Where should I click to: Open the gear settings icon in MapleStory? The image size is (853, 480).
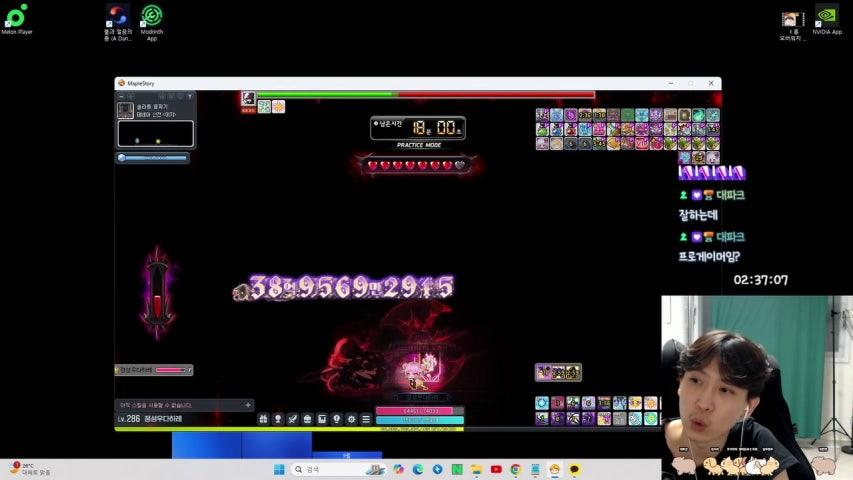click(351, 419)
